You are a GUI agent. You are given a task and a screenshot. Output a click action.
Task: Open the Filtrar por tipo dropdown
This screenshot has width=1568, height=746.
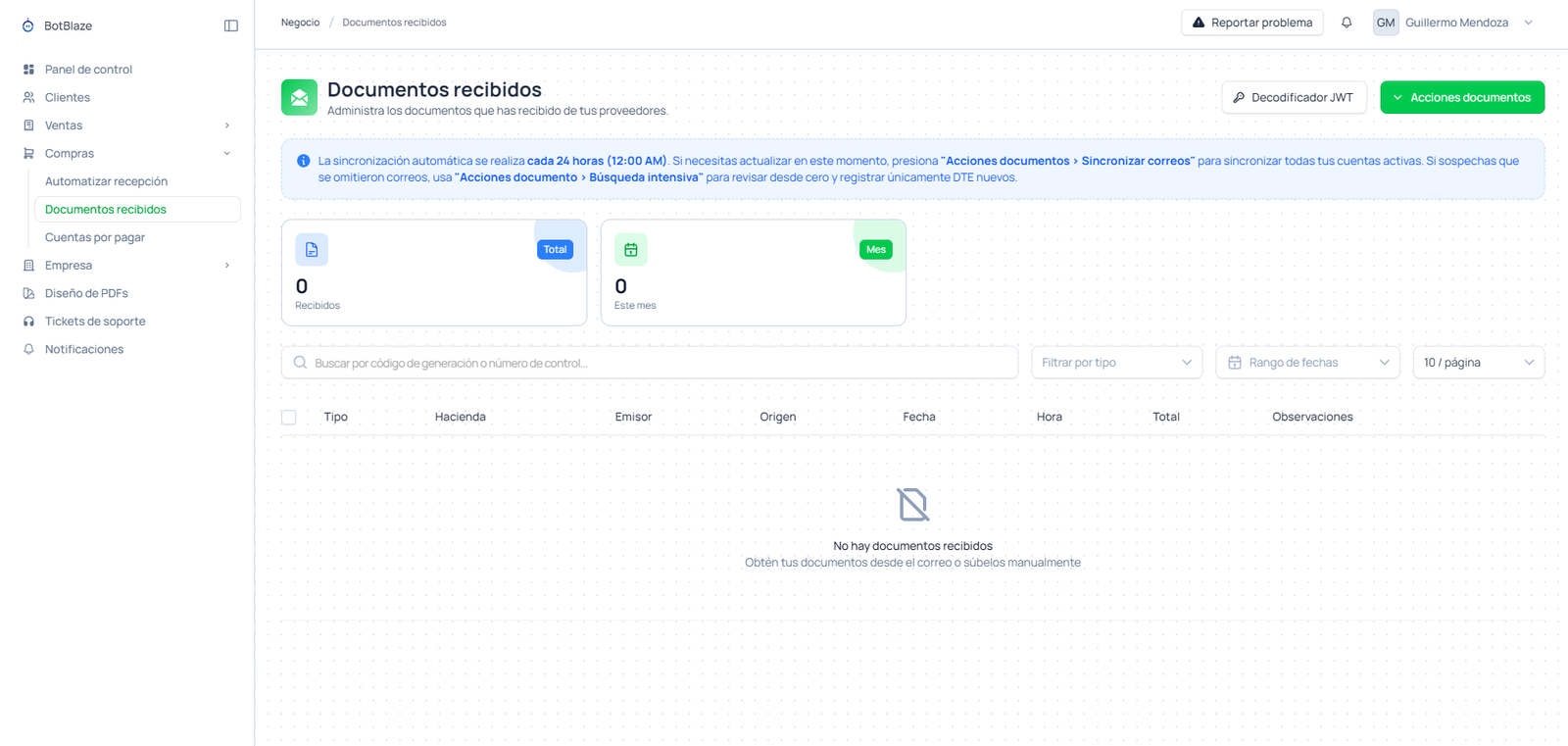click(x=1116, y=363)
